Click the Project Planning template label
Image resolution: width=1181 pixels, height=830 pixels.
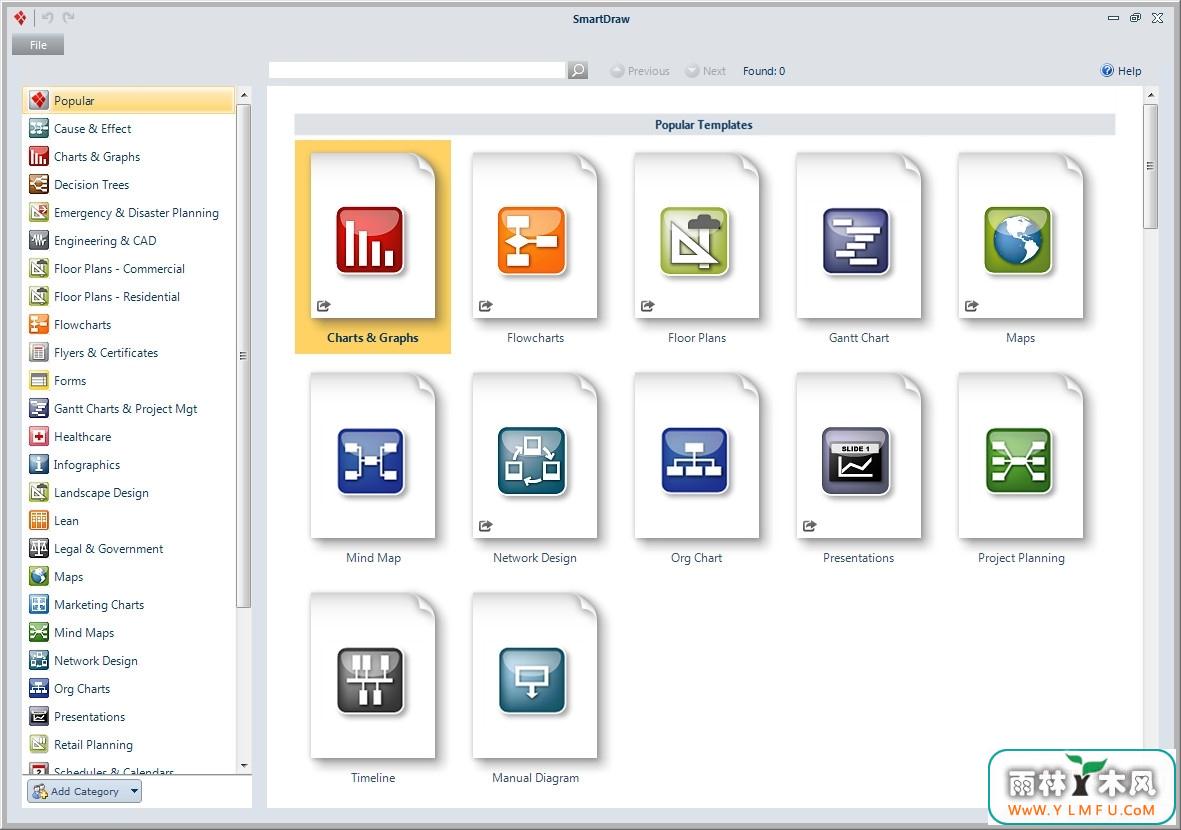click(1021, 558)
